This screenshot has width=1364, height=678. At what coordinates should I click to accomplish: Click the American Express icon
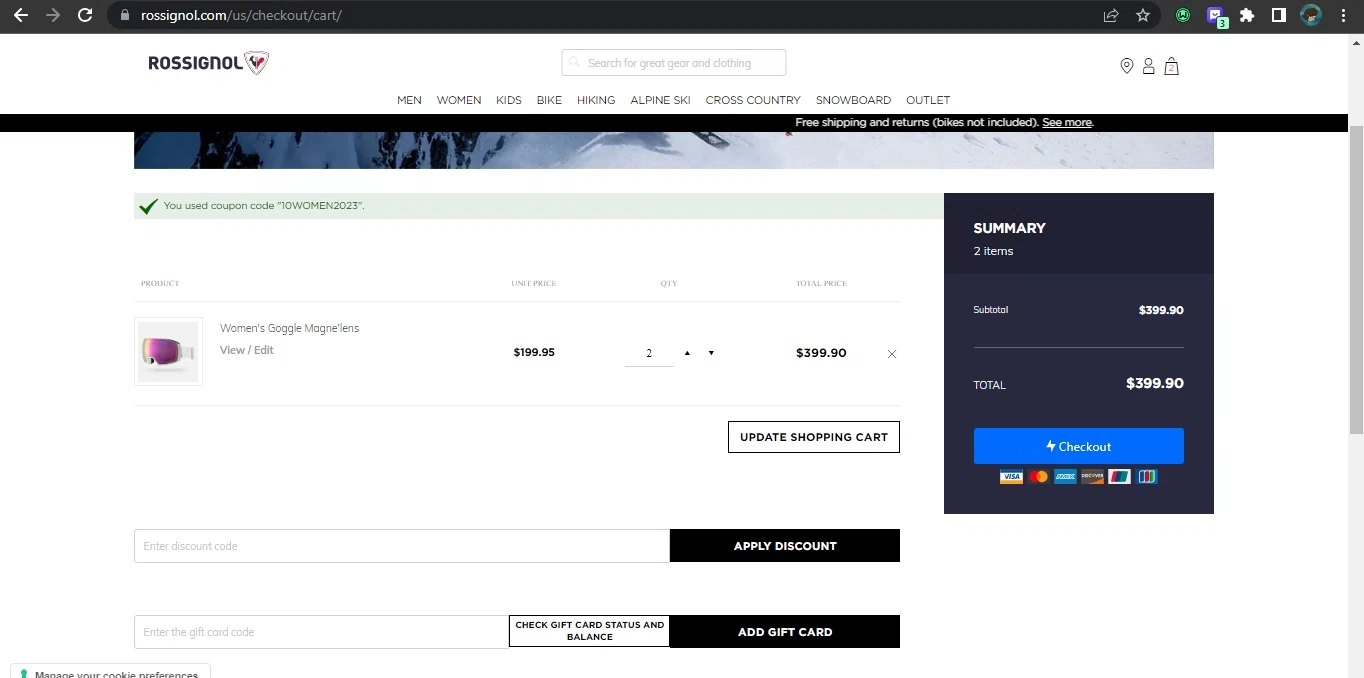coord(1065,477)
